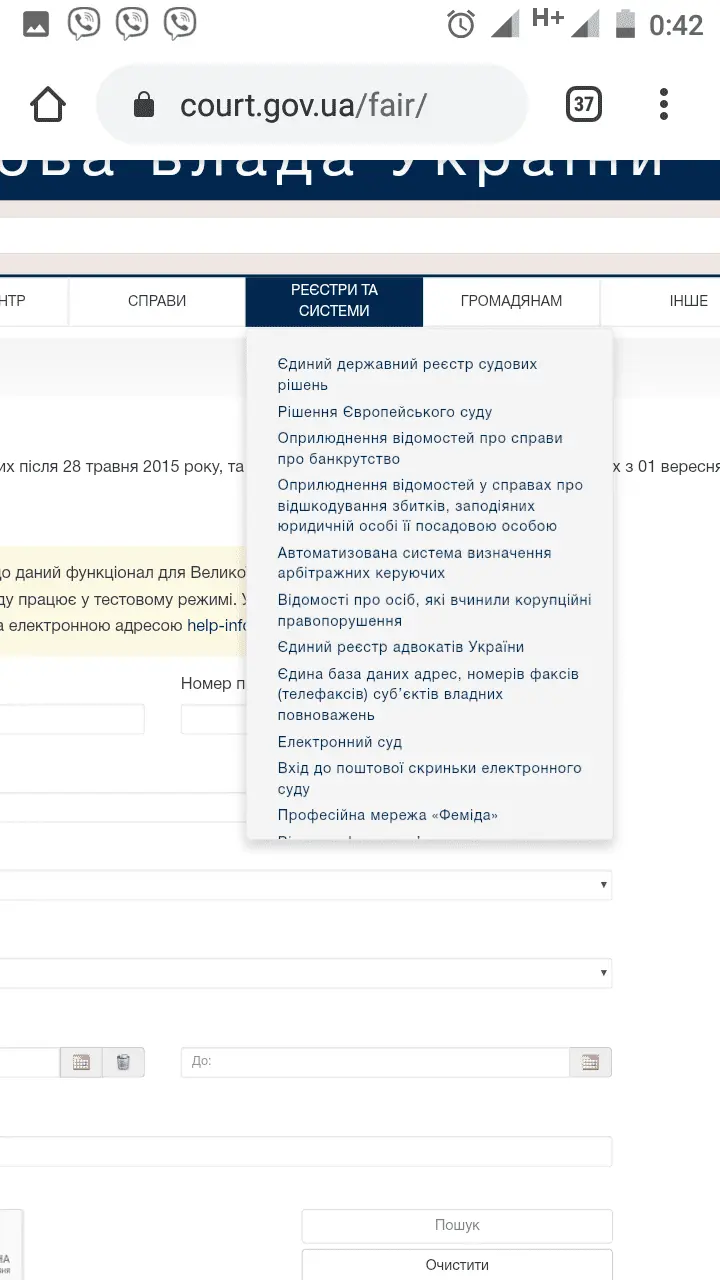Open Chrome three-dot overflow menu

coord(664,105)
